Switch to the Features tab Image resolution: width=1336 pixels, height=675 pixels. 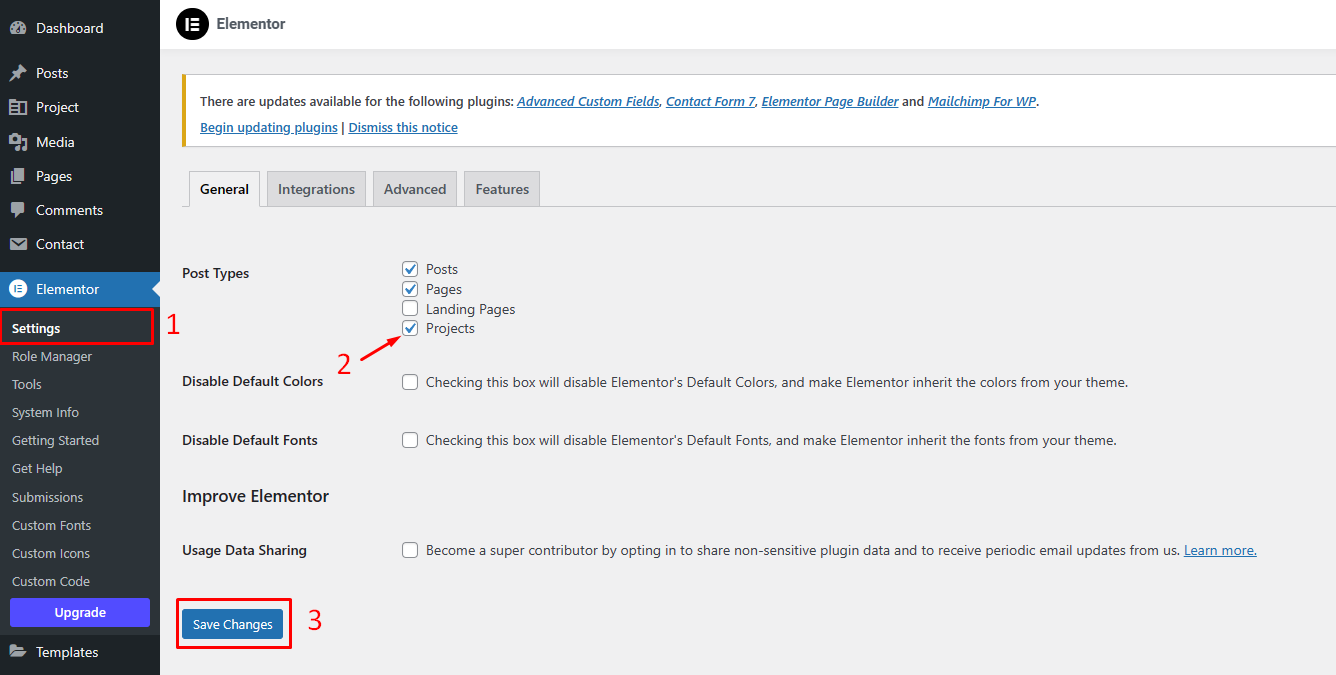(502, 189)
